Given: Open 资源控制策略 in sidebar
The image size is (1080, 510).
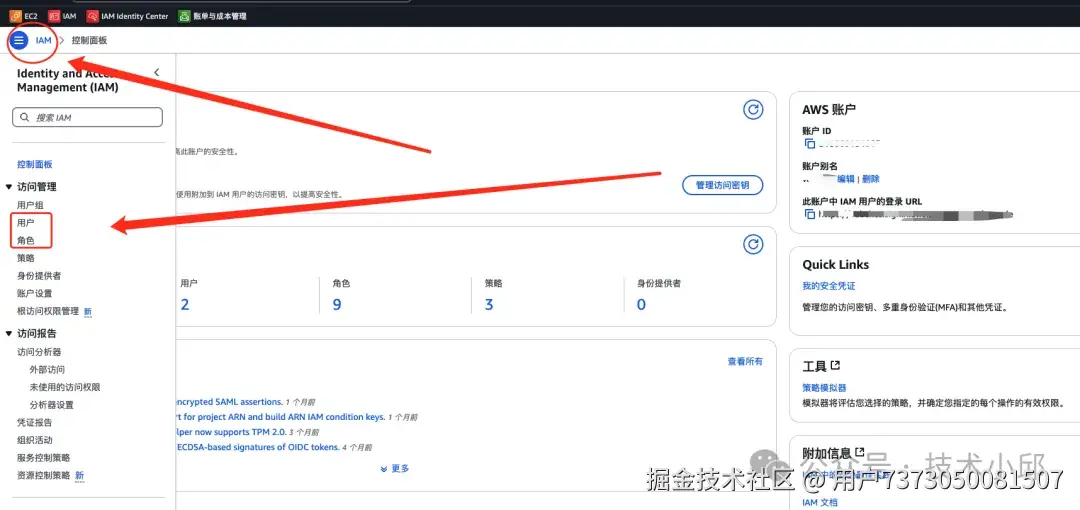Looking at the screenshot, I should click(43, 476).
